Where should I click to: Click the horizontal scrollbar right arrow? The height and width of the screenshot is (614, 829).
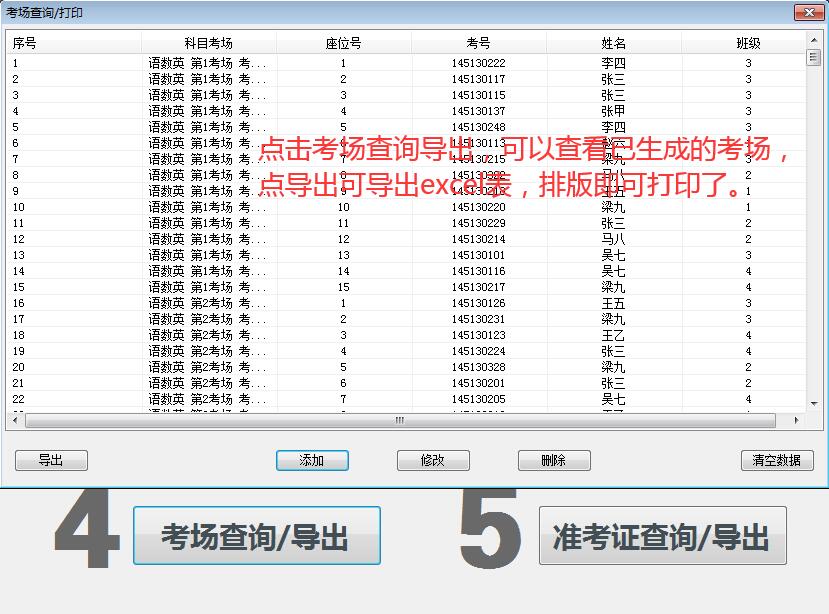point(796,421)
